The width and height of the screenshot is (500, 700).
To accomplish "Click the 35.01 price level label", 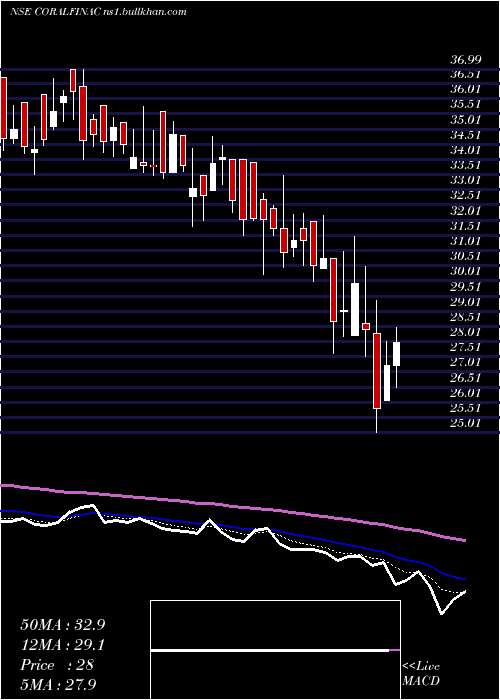I will point(464,120).
